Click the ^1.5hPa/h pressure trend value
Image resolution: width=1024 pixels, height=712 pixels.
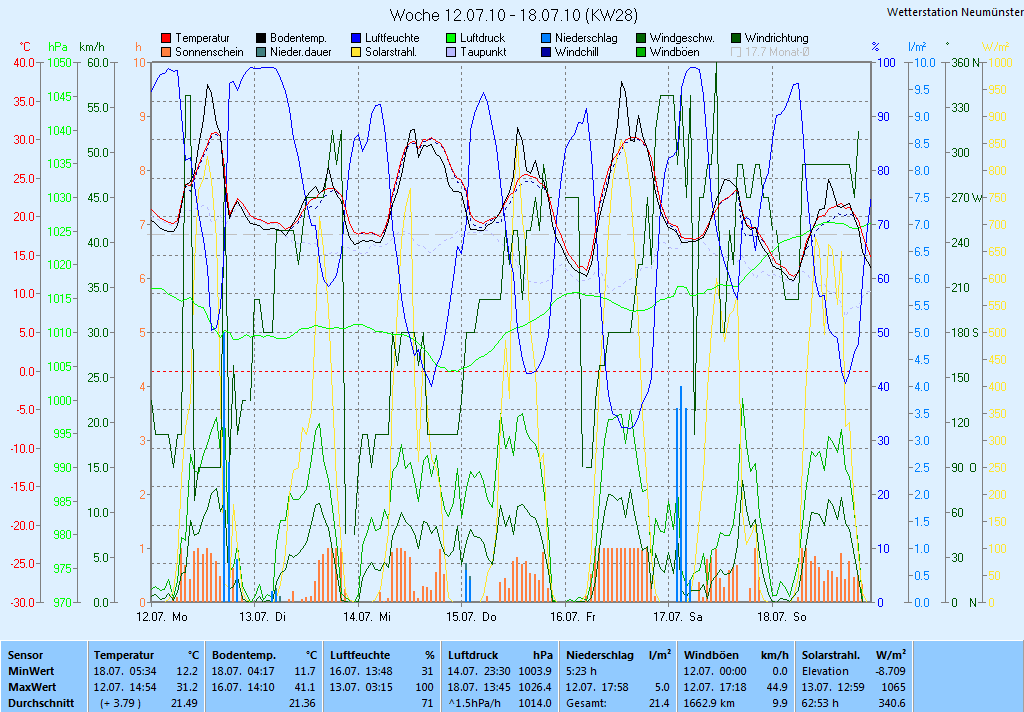[475, 704]
